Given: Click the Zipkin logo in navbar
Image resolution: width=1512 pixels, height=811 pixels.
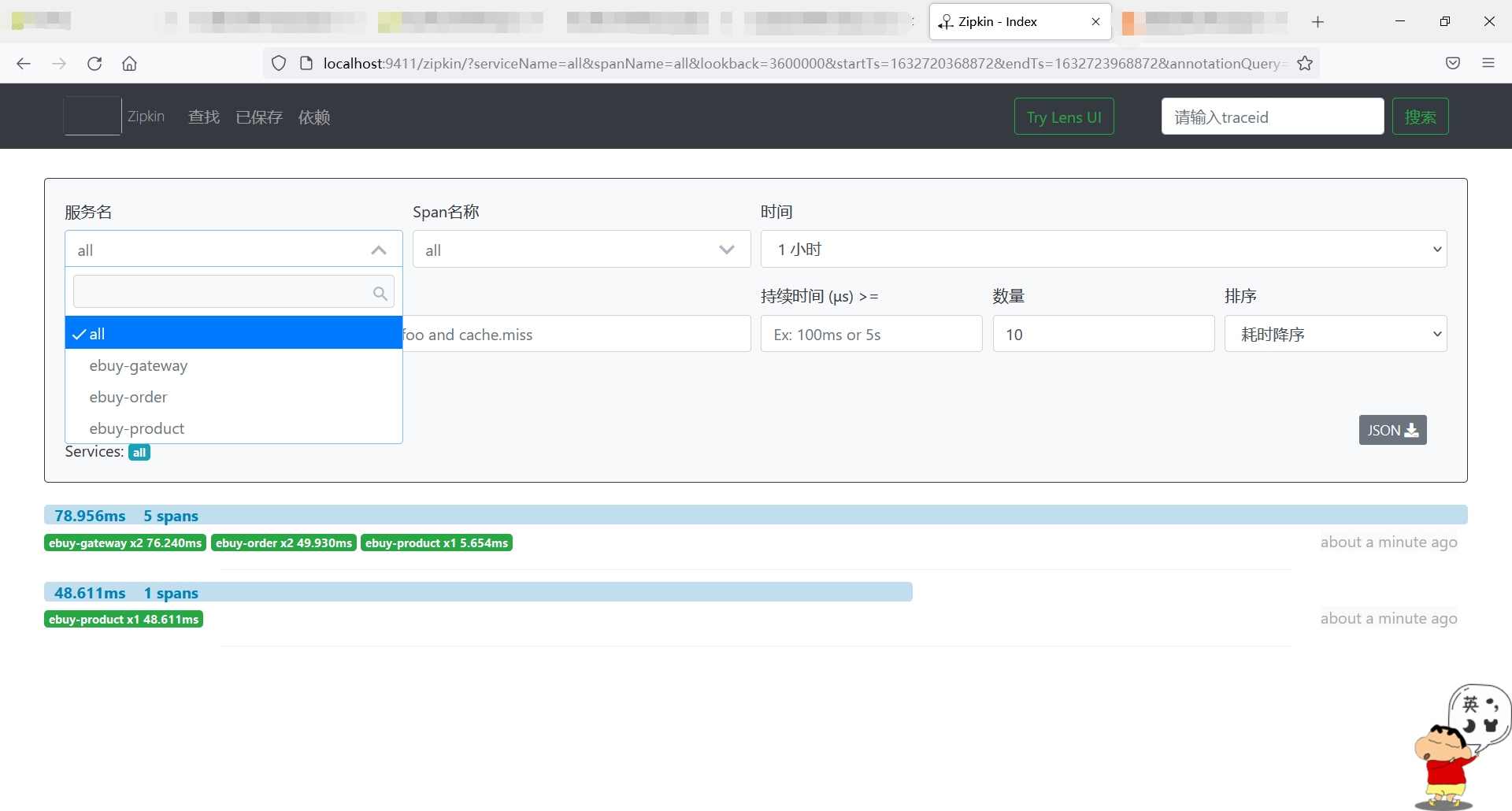Looking at the screenshot, I should [93, 117].
